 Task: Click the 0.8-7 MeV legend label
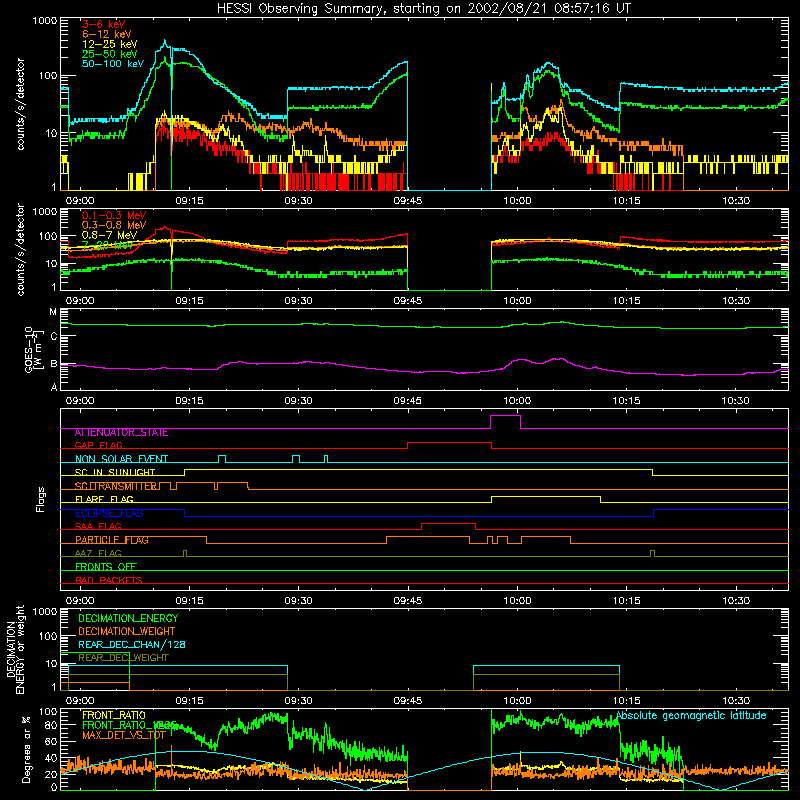click(110, 235)
